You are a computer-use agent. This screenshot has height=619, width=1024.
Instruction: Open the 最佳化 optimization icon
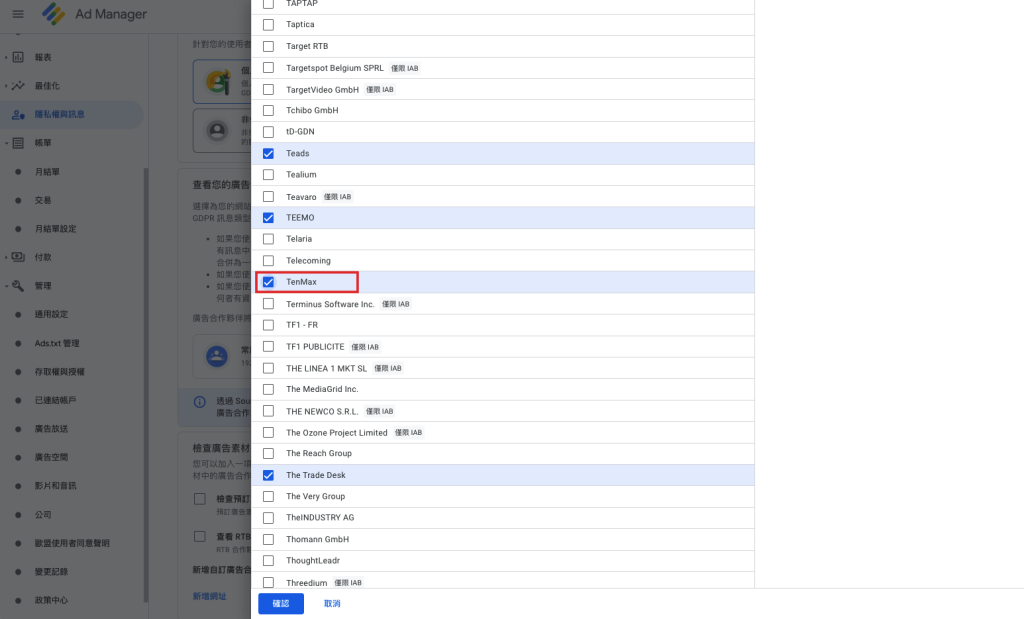(x=18, y=86)
